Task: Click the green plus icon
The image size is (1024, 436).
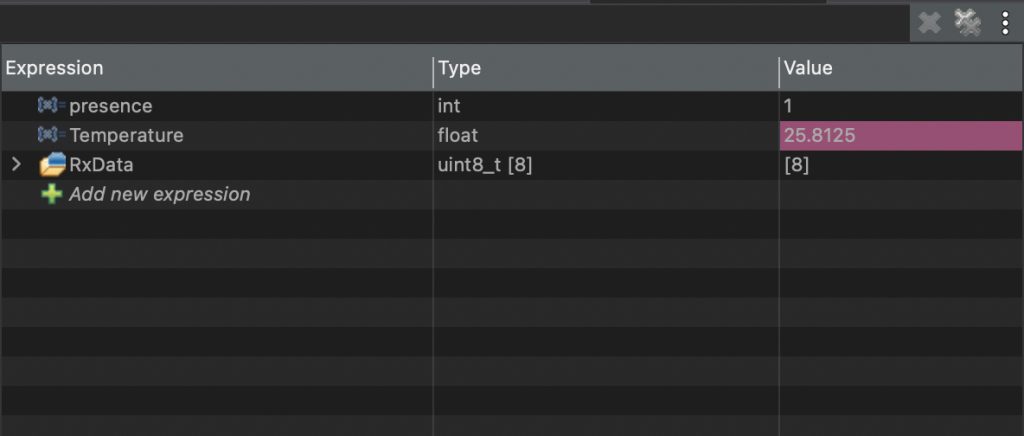Action: [51, 194]
